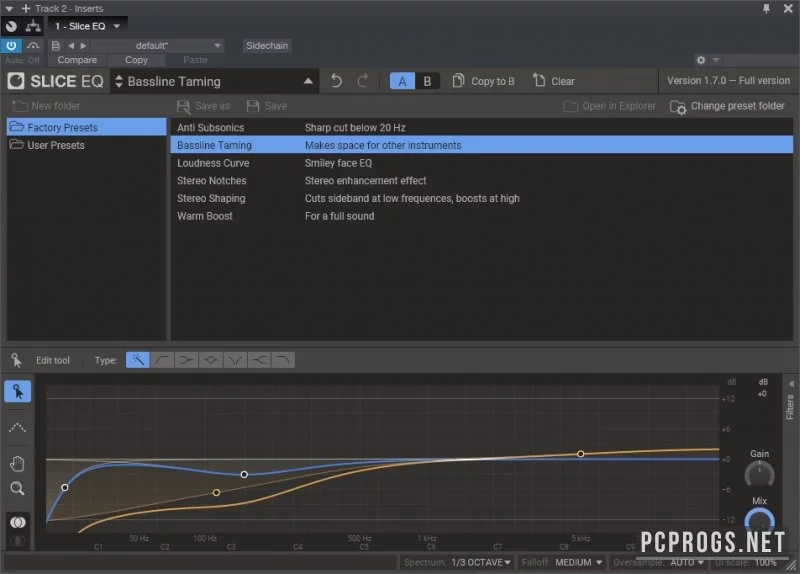Undo the last change

[336, 81]
